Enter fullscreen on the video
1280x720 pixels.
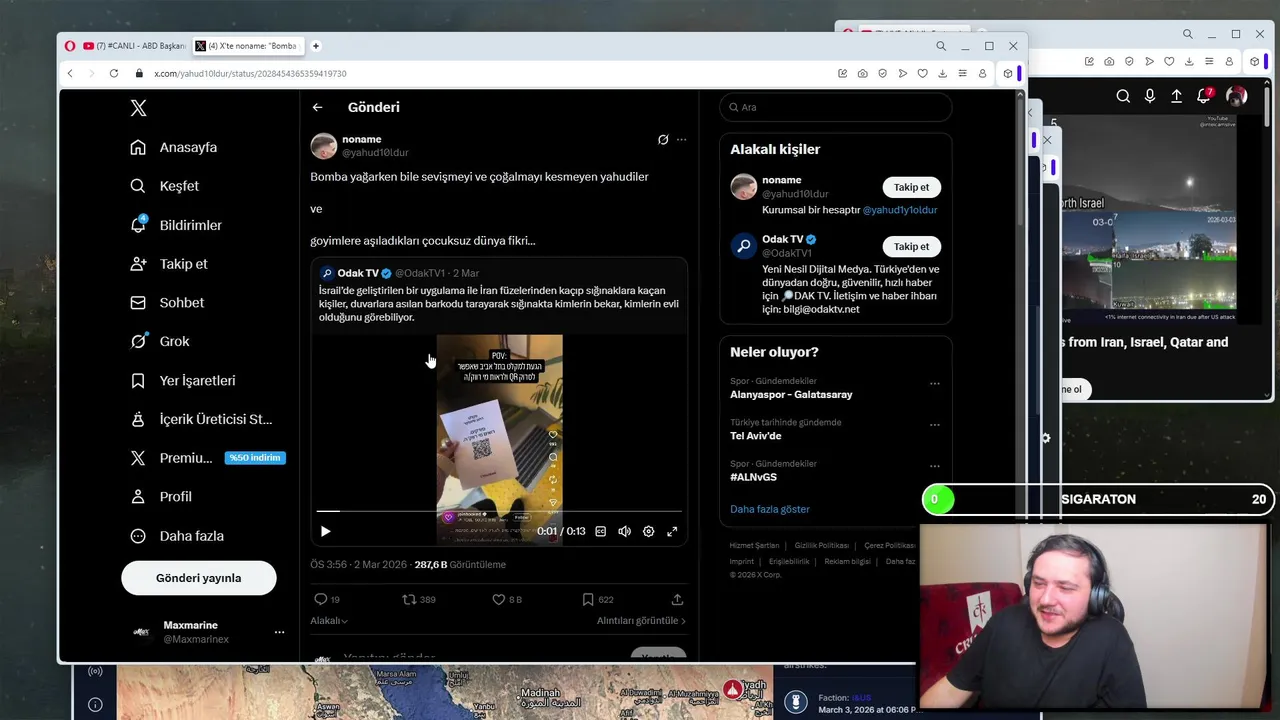672,531
